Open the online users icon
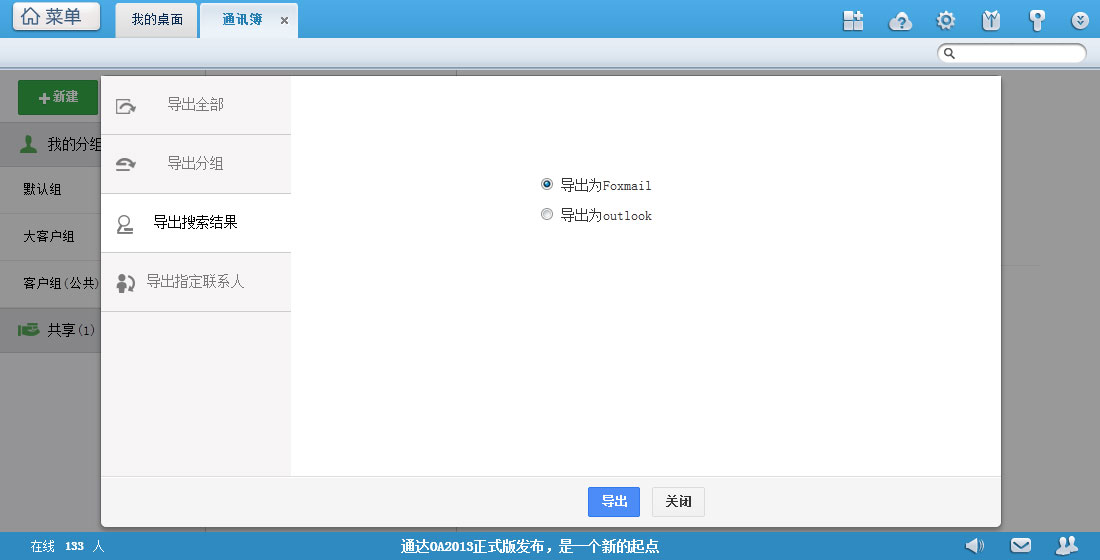 pos(1067,545)
